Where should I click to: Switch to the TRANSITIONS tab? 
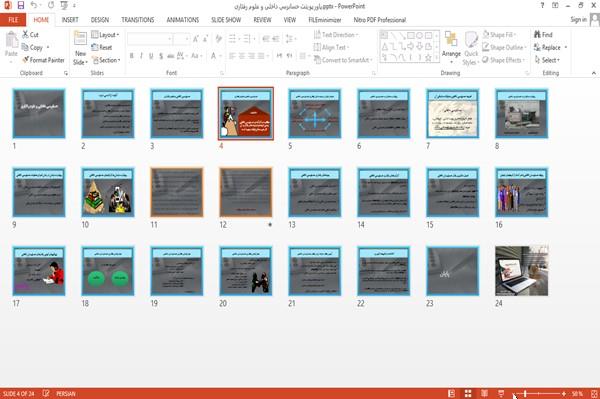(x=138, y=20)
